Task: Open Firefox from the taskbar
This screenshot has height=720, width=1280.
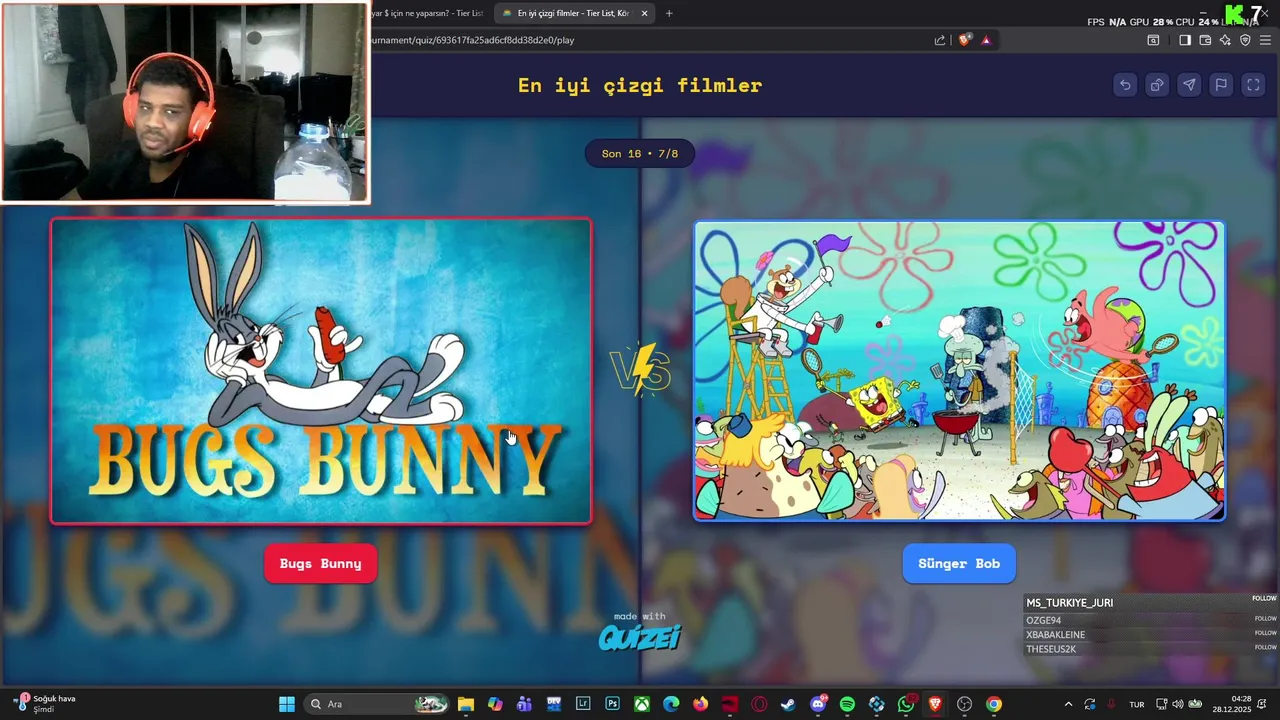Action: tap(700, 704)
